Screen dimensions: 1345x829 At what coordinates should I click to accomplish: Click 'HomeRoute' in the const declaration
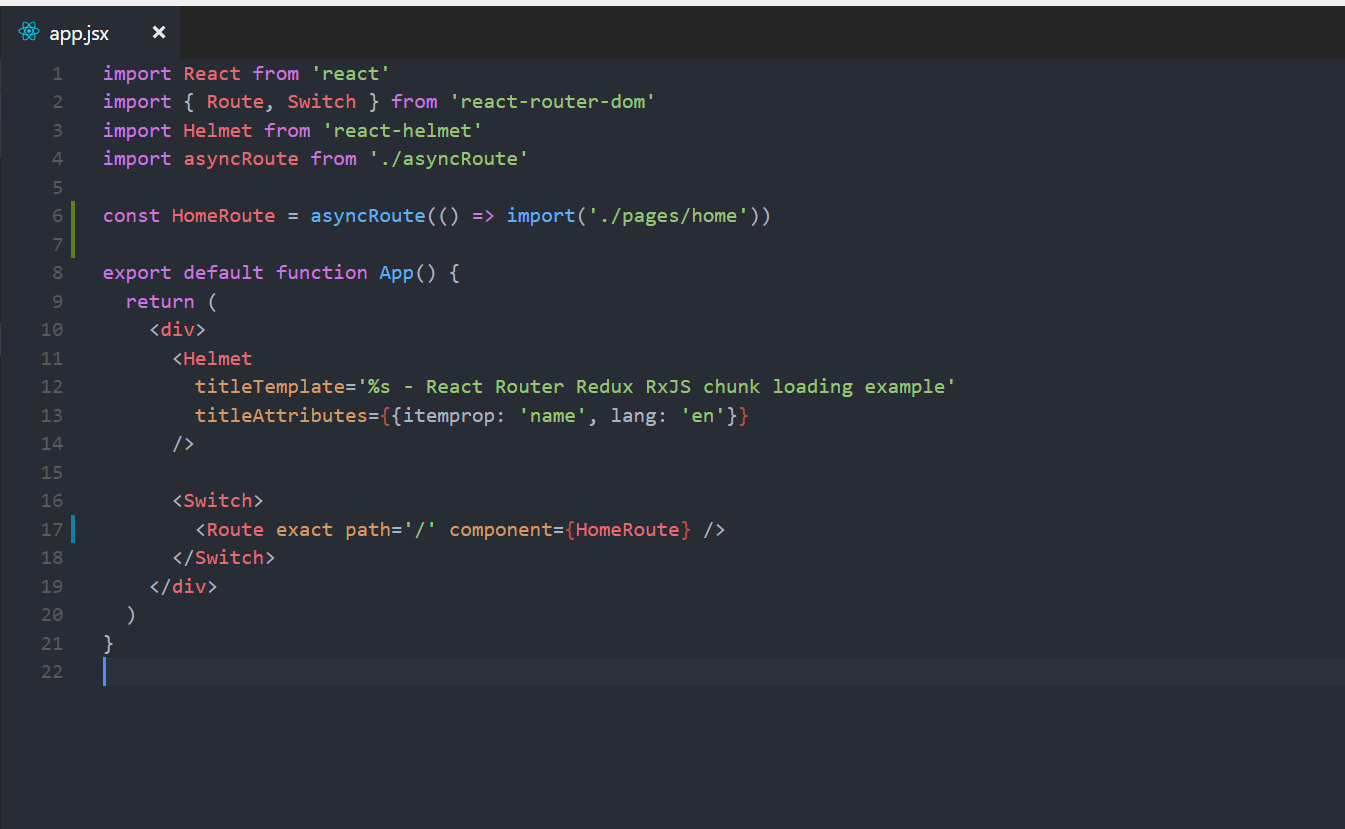pyautogui.click(x=224, y=216)
